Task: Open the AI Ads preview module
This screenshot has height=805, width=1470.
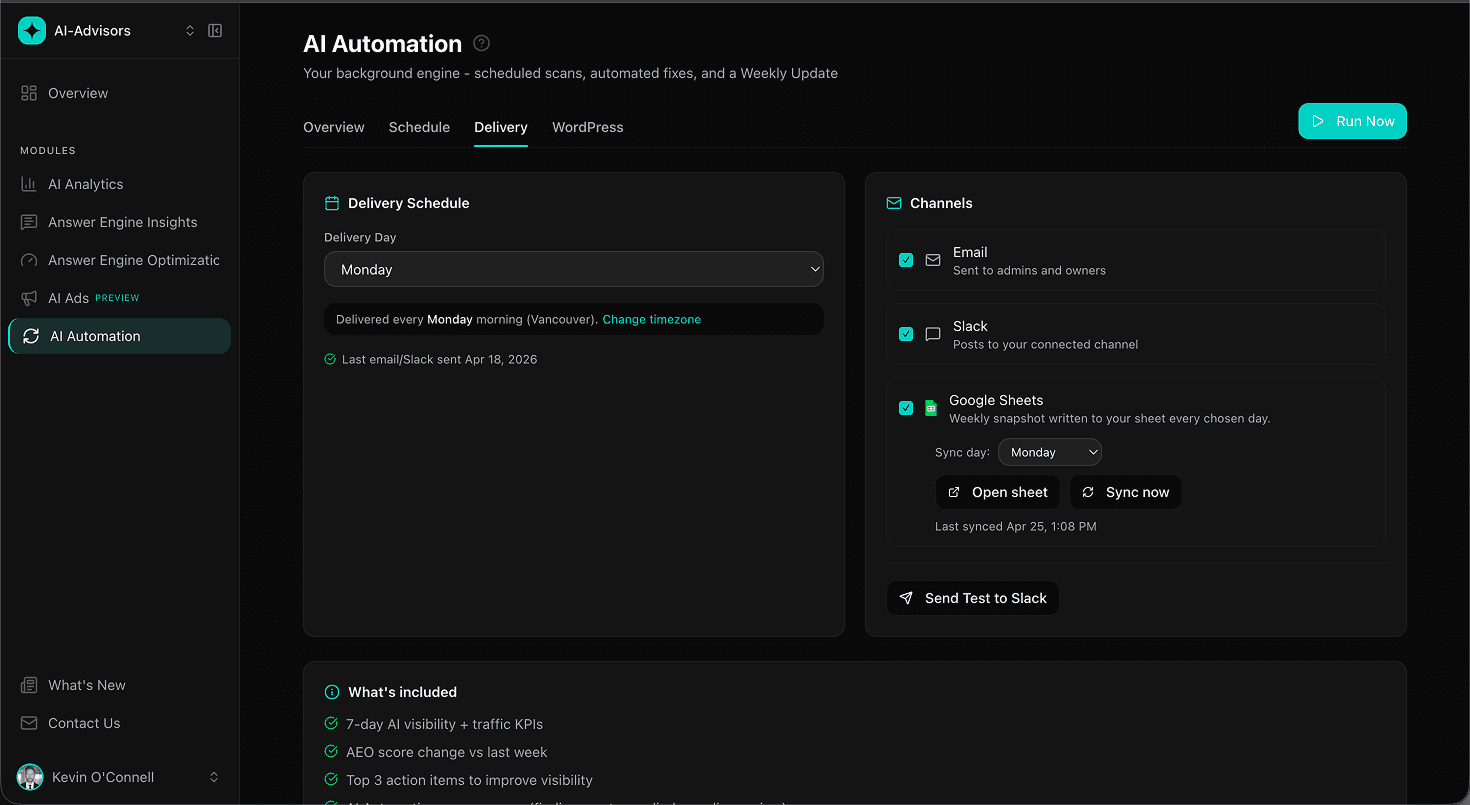Action: 119,298
